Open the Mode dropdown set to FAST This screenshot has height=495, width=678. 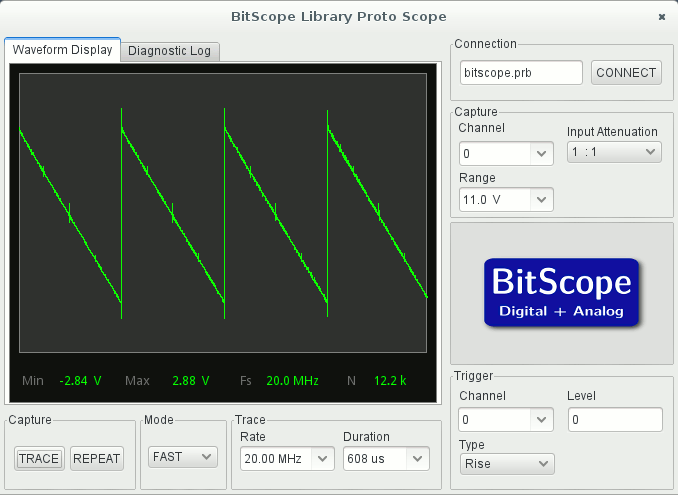point(181,456)
